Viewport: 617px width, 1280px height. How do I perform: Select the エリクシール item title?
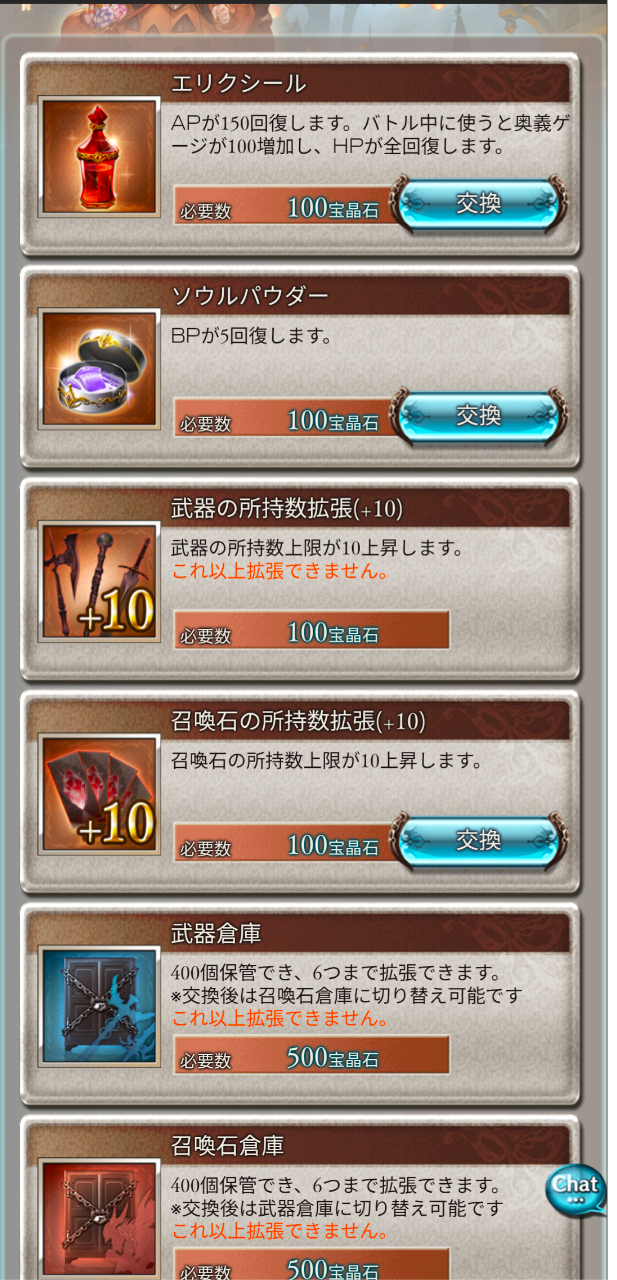pos(240,84)
